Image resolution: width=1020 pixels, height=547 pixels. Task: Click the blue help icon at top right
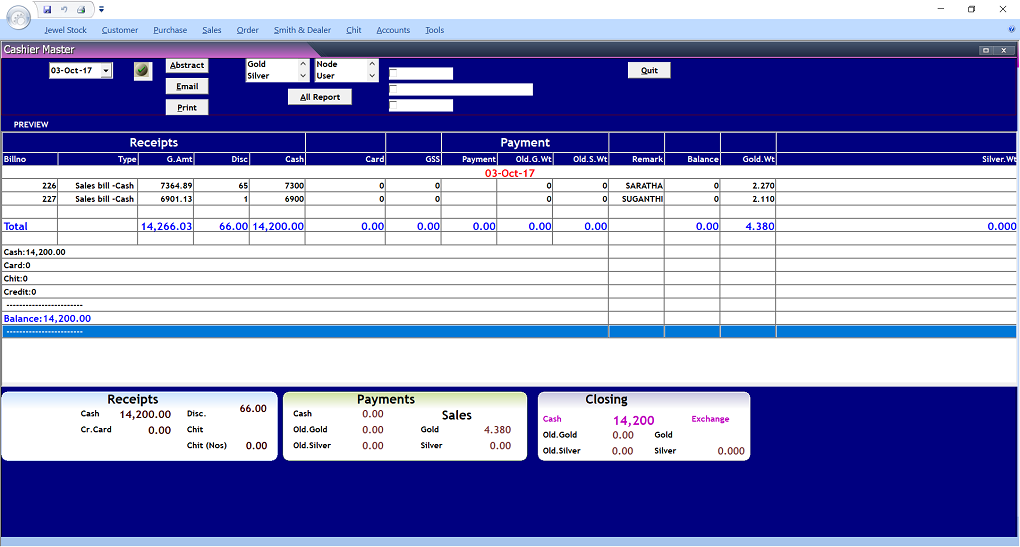click(x=1012, y=30)
